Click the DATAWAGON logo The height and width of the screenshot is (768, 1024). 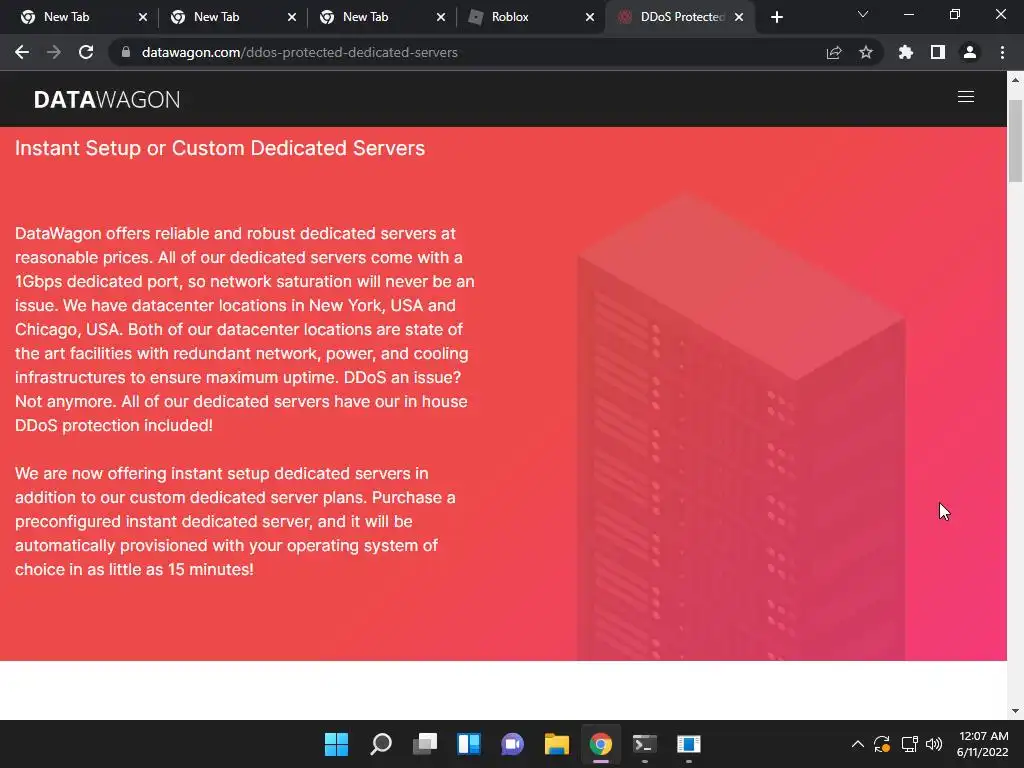click(x=106, y=99)
